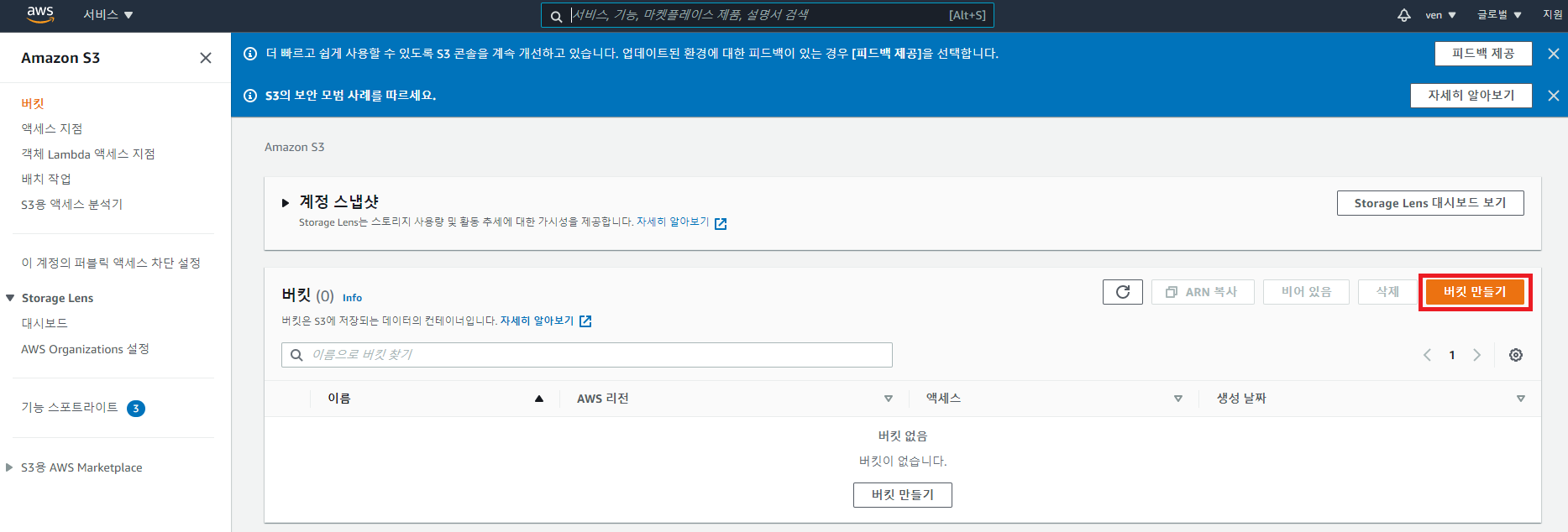Collapse the Storage Lens sidebar section
The image size is (1568, 532).
(10, 298)
